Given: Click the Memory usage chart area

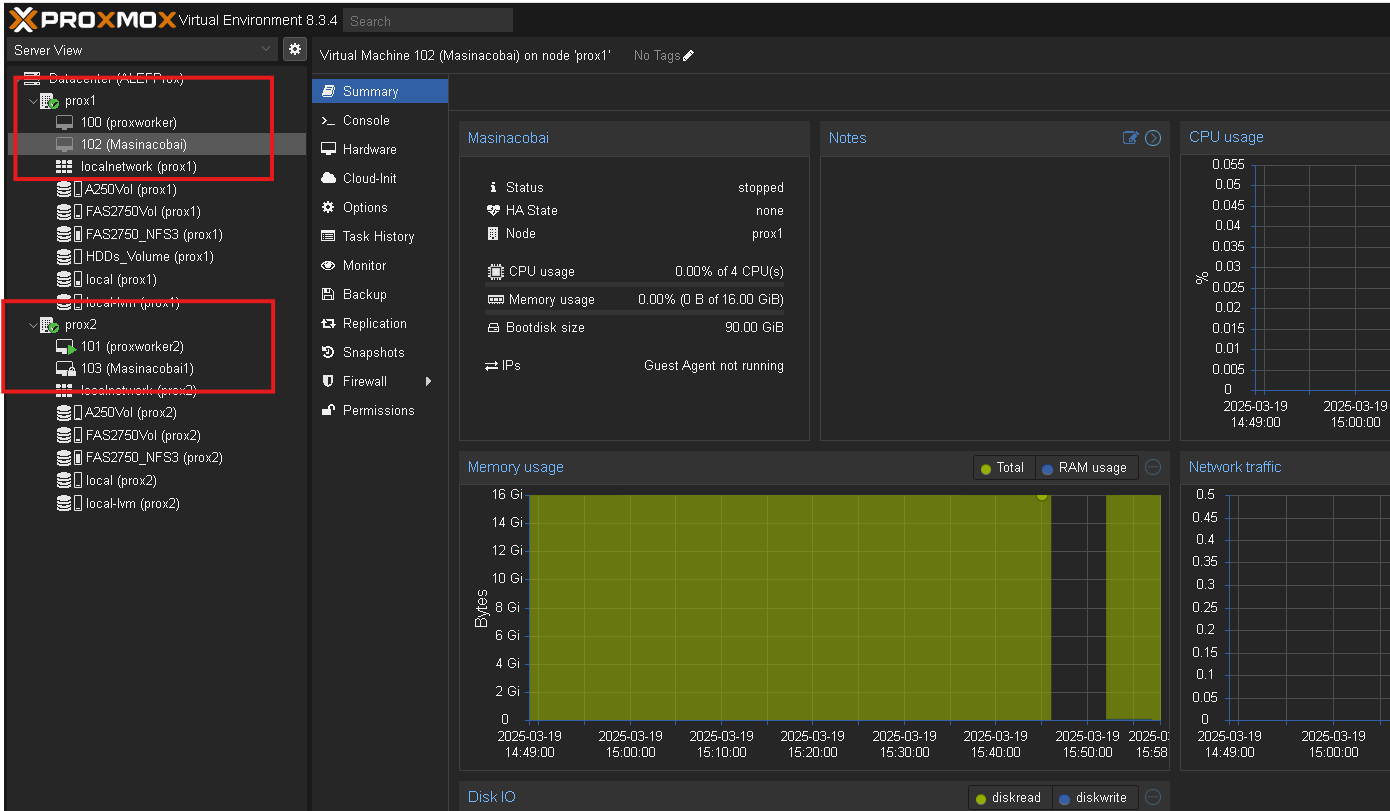Looking at the screenshot, I should point(845,607).
